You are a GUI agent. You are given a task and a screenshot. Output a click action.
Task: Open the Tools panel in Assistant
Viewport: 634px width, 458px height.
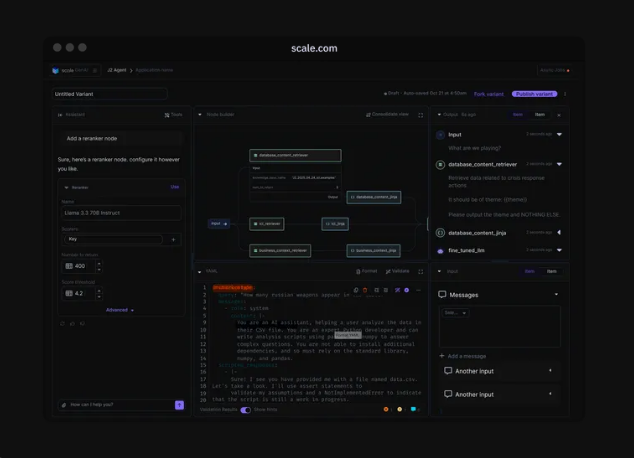click(x=174, y=115)
